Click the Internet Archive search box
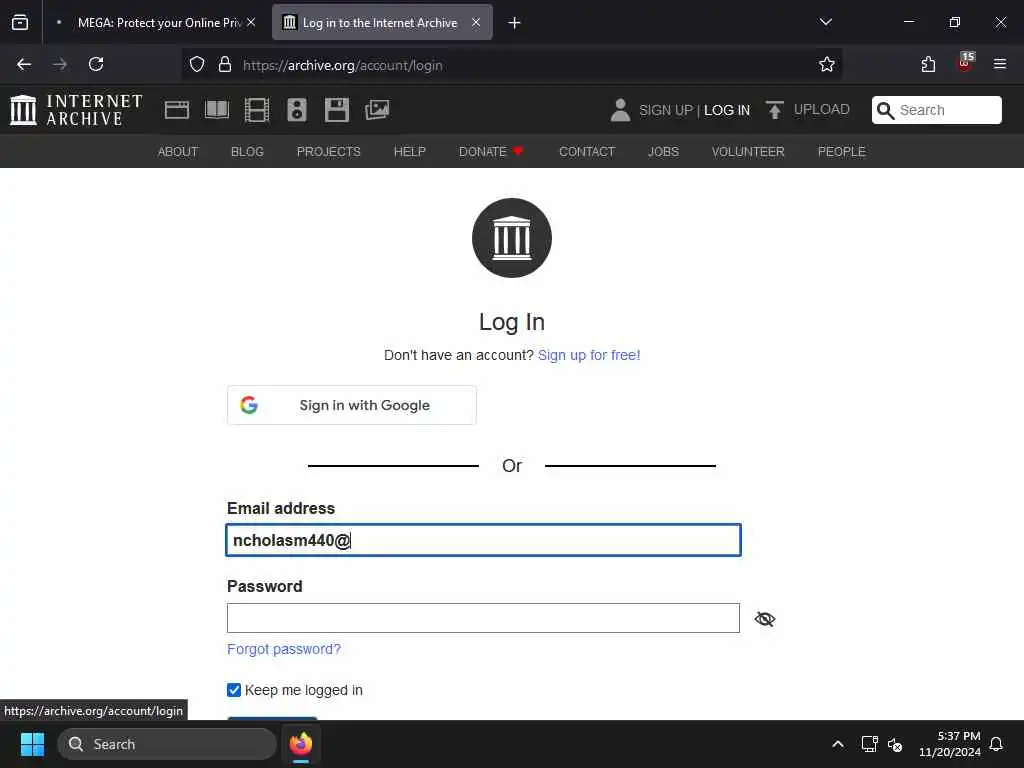The image size is (1024, 768). pos(936,110)
